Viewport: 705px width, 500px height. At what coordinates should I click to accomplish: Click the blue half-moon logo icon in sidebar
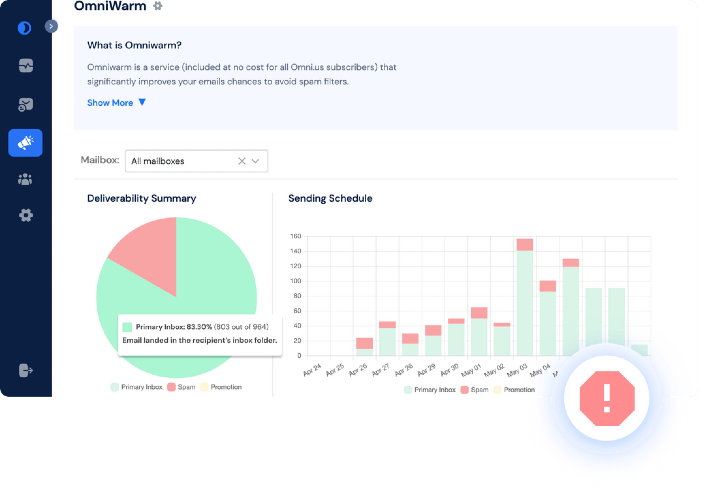[24, 28]
